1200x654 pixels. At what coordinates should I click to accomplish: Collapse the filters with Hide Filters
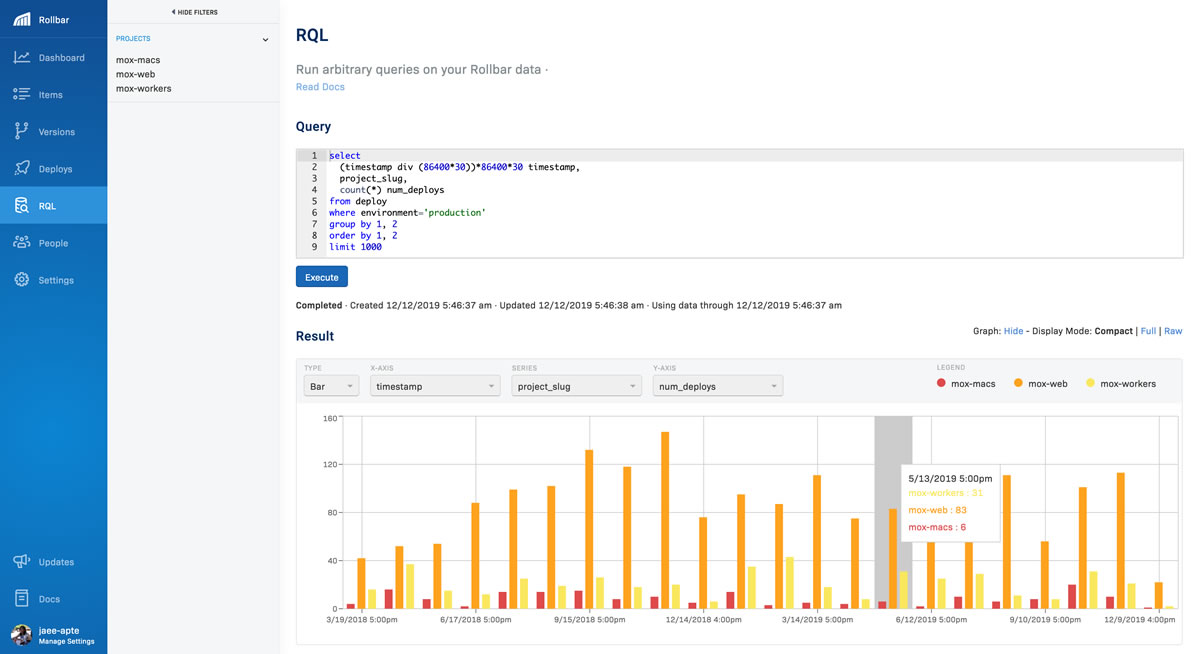pyautogui.click(x=193, y=12)
